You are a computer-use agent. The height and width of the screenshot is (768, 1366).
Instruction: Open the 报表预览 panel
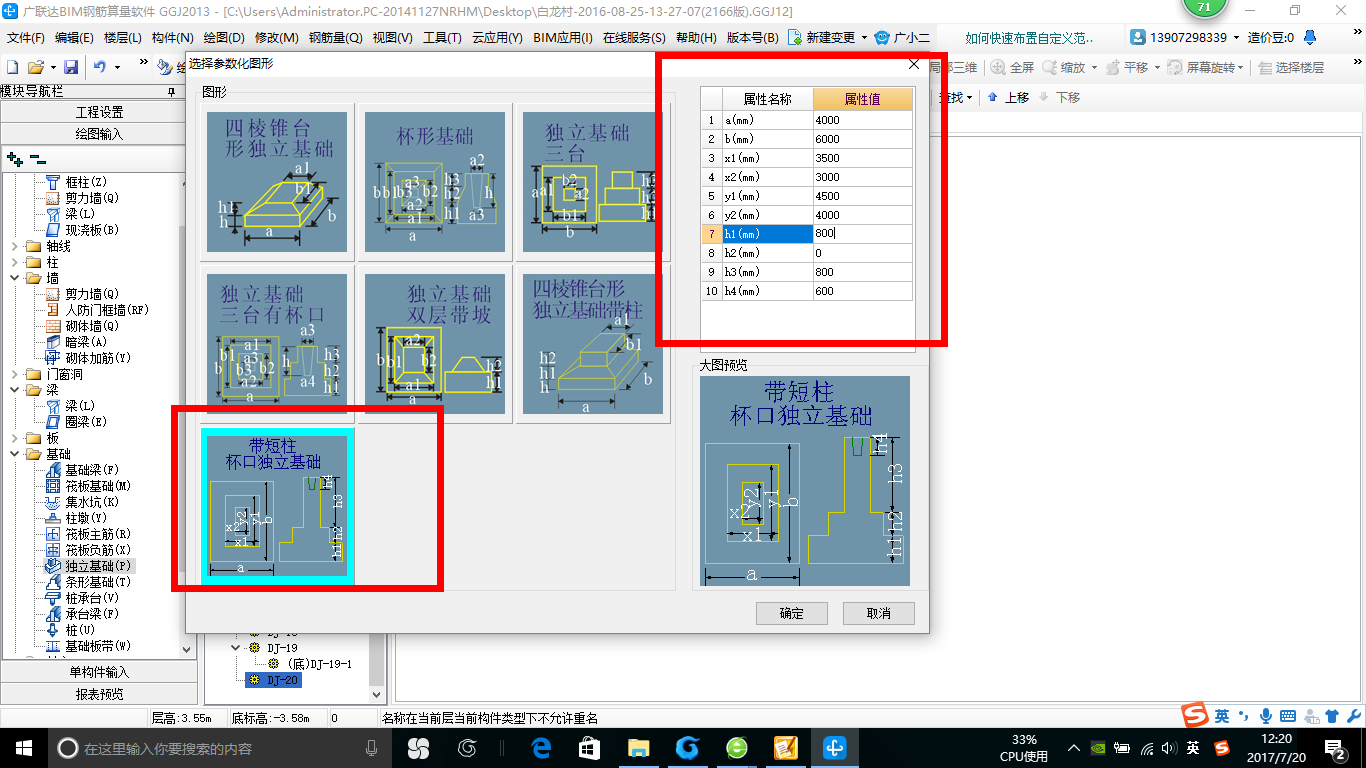pos(100,694)
